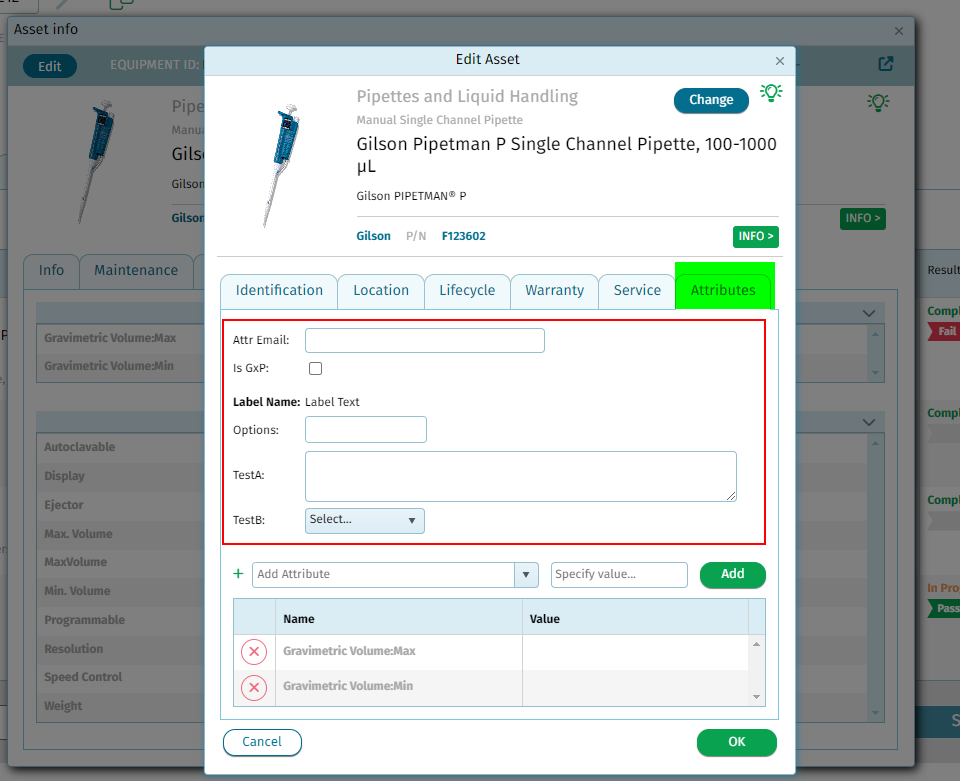Click the lightbulb icon in Asset info window
The width and height of the screenshot is (960, 781).
pos(878,102)
